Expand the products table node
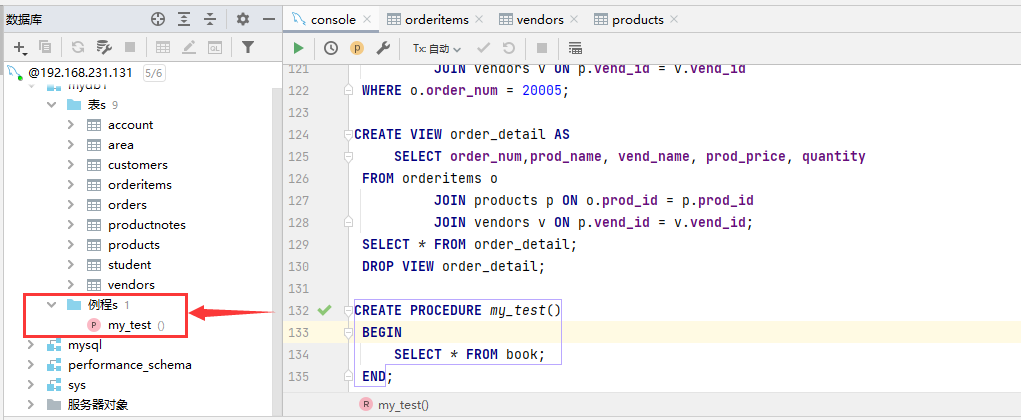This screenshot has width=1021, height=420. click(71, 245)
